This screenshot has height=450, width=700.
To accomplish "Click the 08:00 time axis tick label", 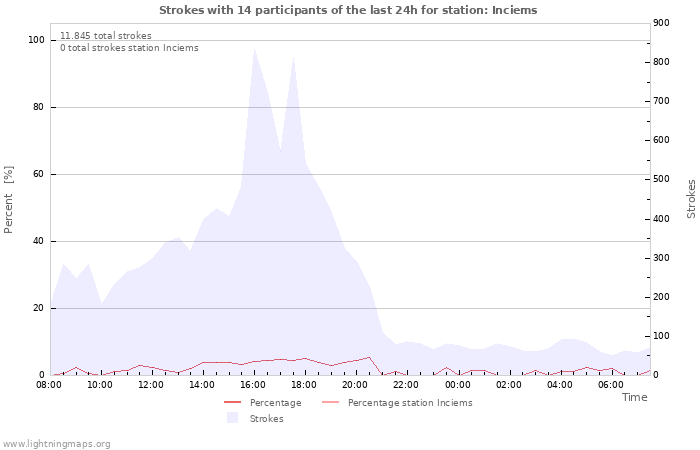I will [x=48, y=384].
